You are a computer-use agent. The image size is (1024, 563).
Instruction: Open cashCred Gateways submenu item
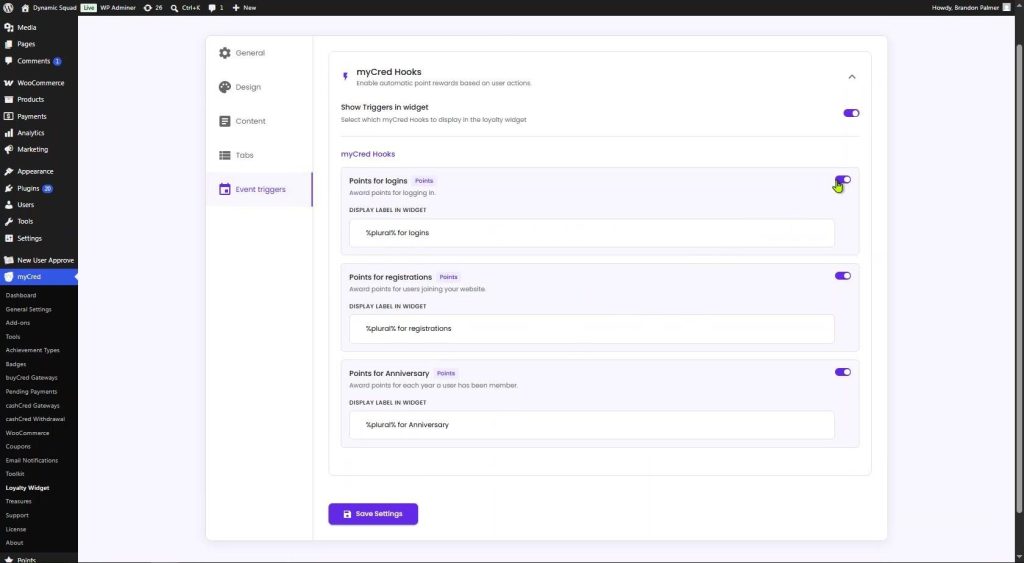pos(33,406)
